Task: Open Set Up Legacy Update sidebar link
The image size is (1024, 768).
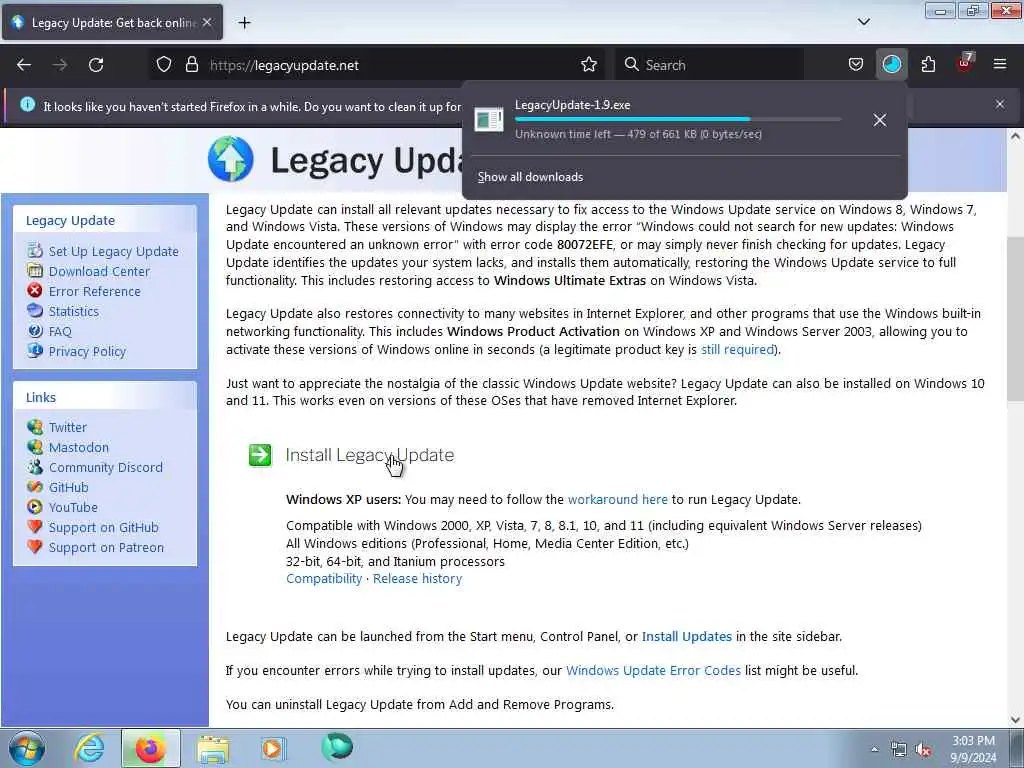Action: click(x=113, y=251)
